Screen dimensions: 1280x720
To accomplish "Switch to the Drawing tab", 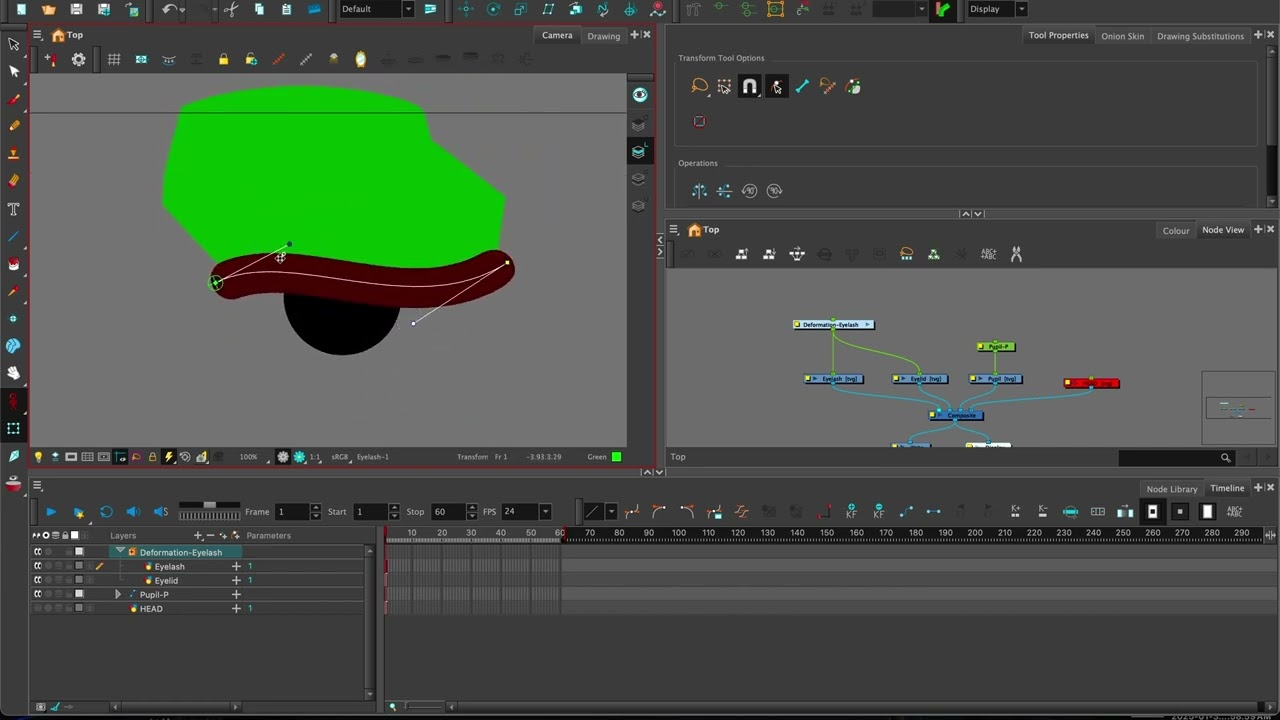I will tap(603, 36).
